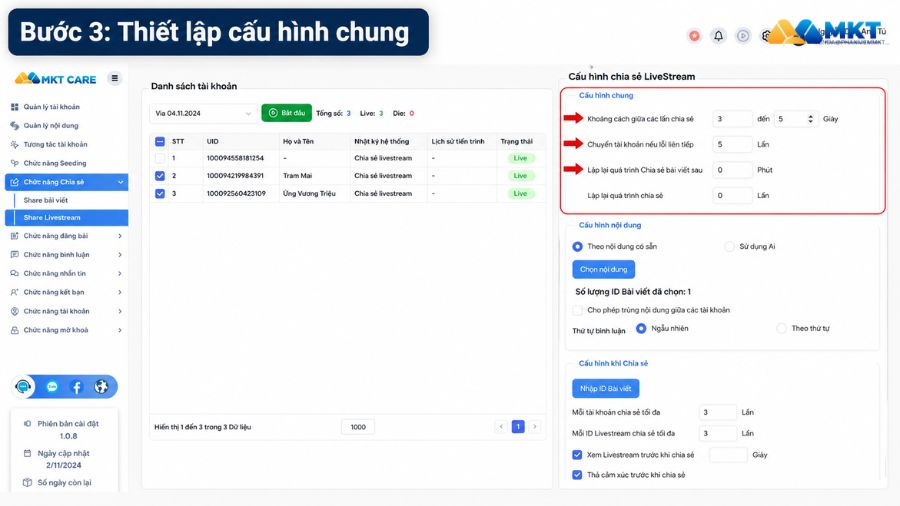Uncheck the Ứng Vương Triệu row checkbox

tap(160, 193)
